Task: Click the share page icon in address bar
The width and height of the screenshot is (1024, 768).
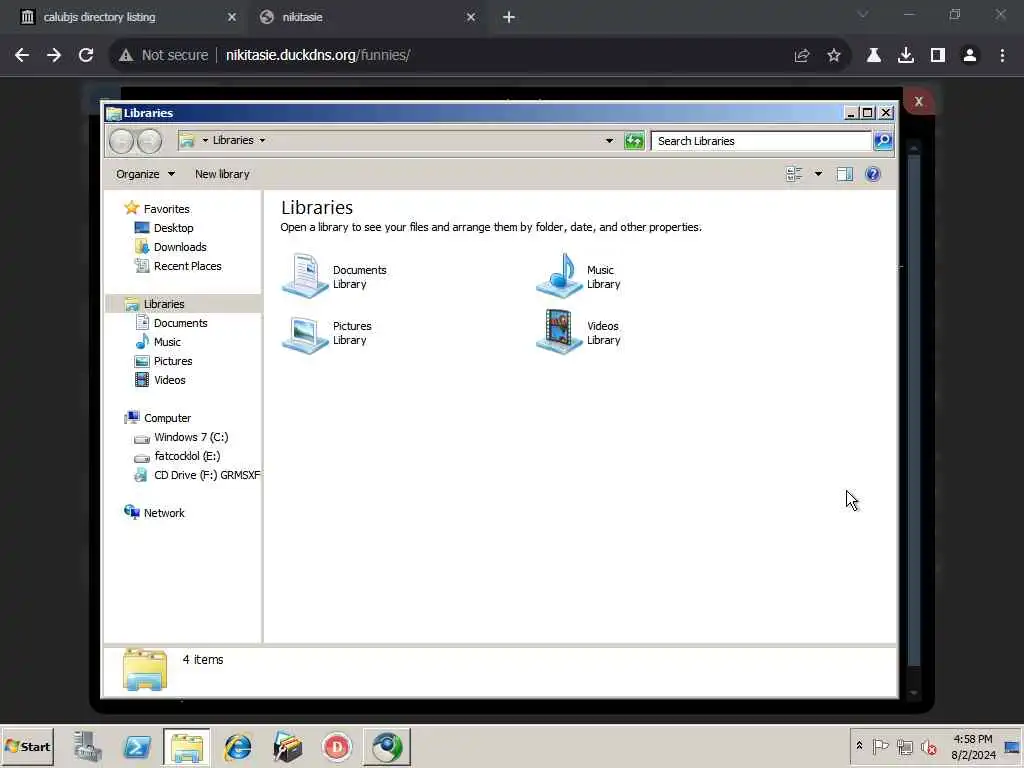Action: (x=801, y=56)
